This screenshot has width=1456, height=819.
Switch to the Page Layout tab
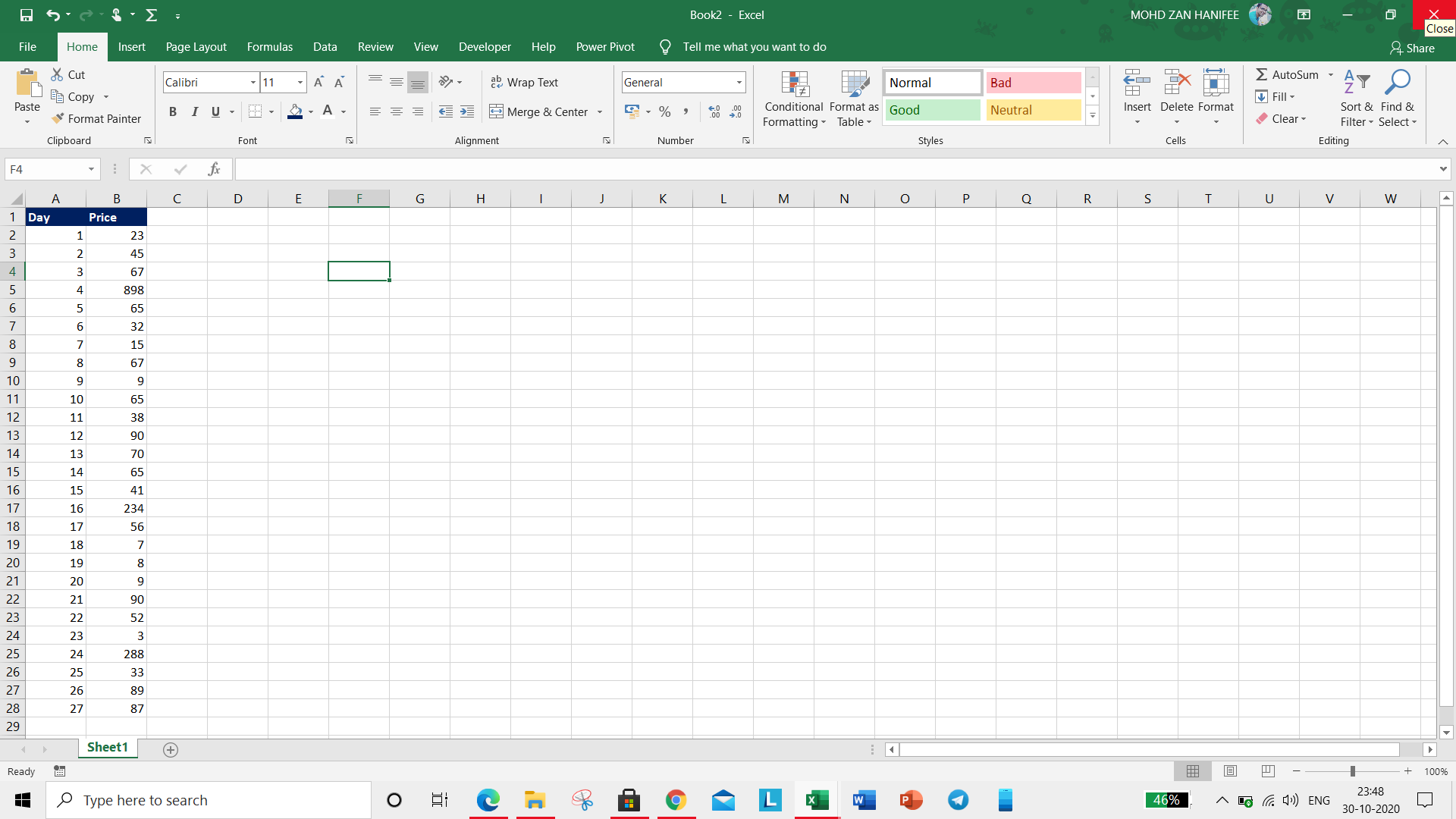click(x=196, y=47)
